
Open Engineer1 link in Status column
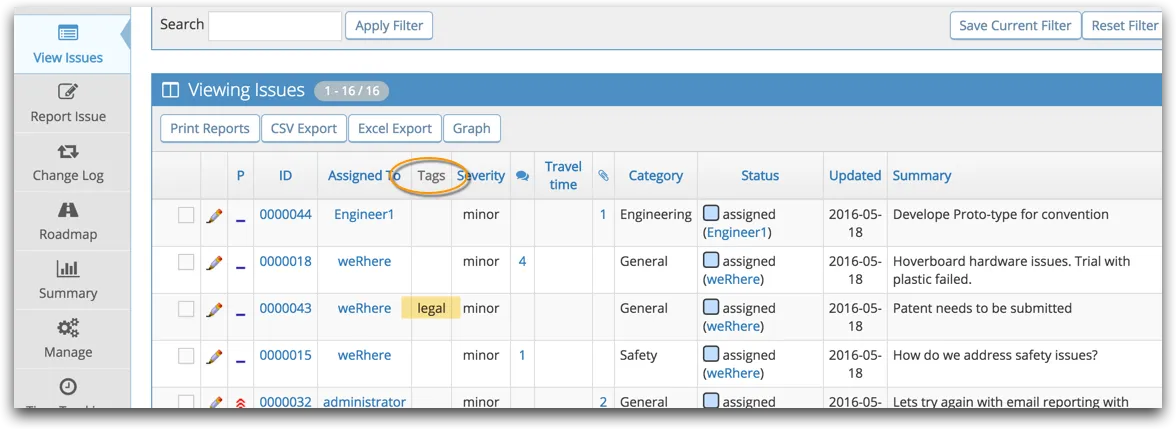tap(737, 232)
